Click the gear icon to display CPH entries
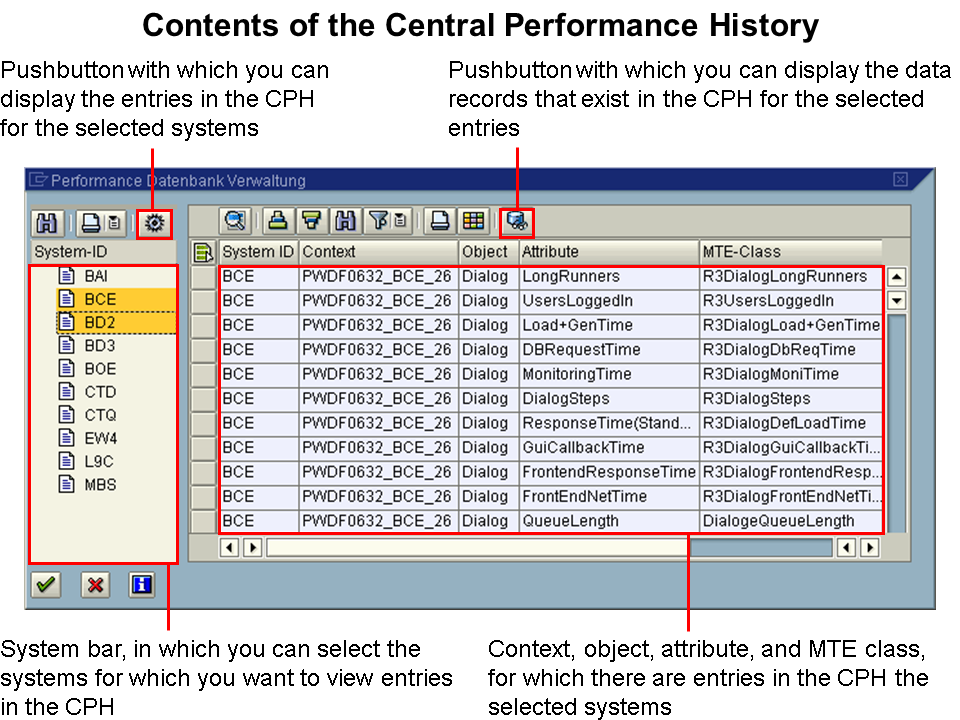 pos(155,223)
